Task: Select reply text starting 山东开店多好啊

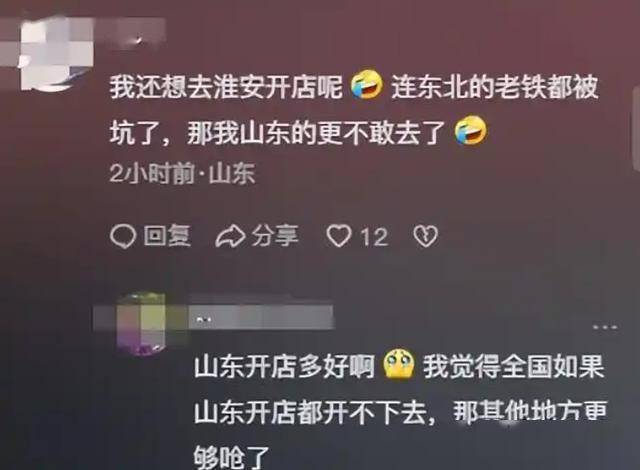Action: click(x=400, y=410)
